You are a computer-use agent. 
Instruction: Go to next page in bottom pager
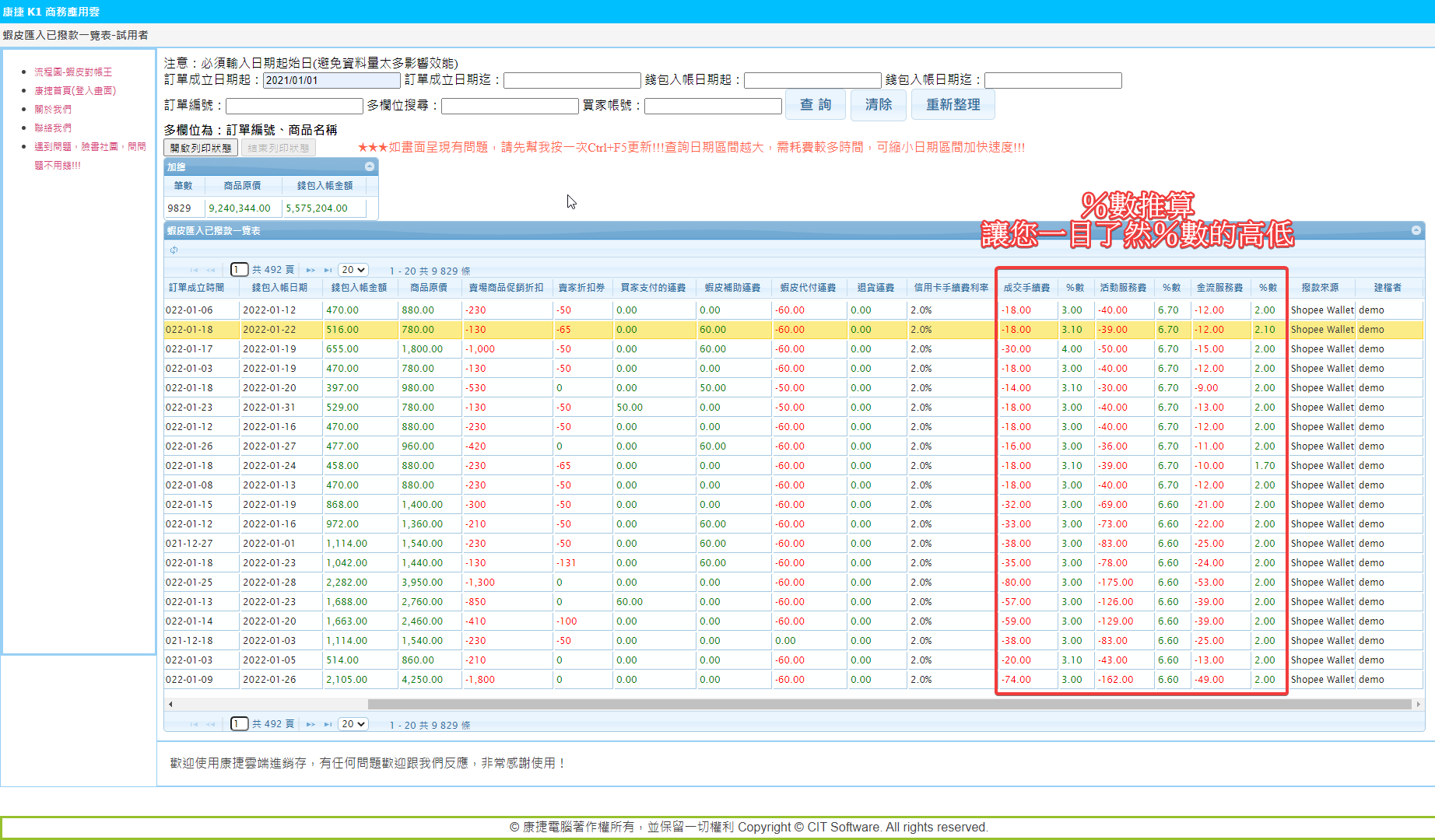[x=311, y=724]
